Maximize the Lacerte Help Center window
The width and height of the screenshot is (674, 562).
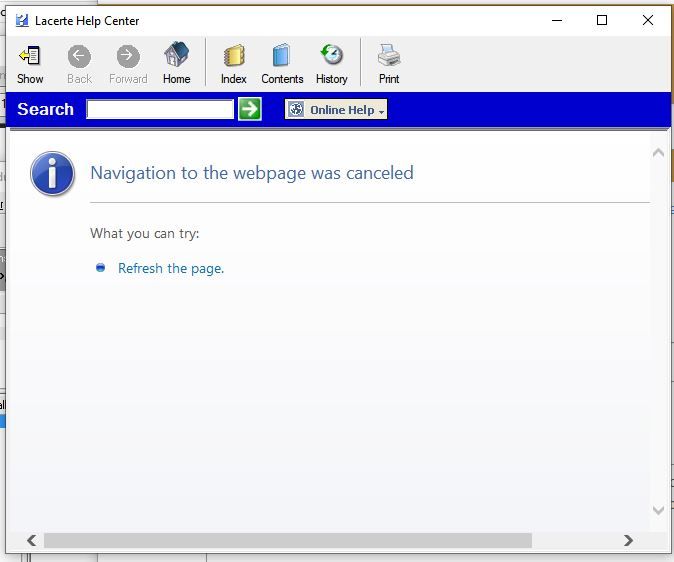pyautogui.click(x=602, y=20)
